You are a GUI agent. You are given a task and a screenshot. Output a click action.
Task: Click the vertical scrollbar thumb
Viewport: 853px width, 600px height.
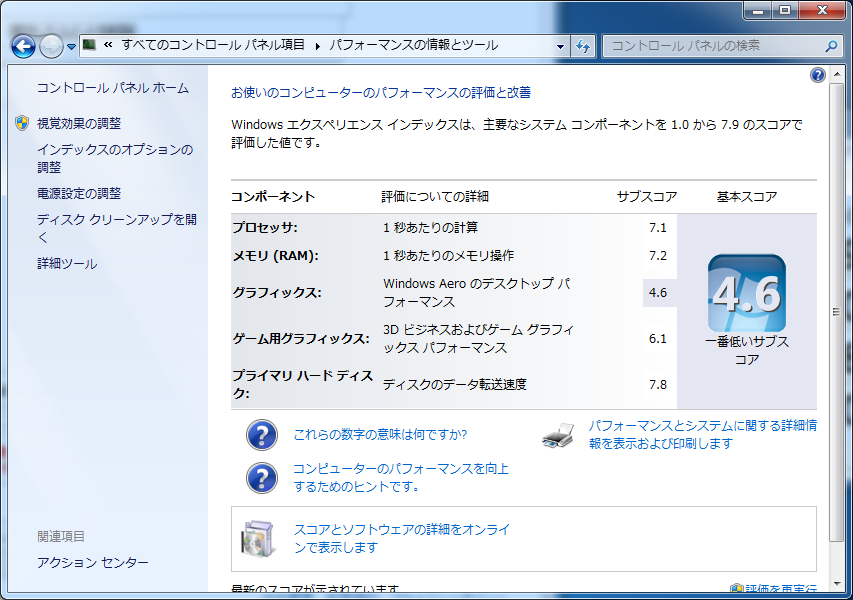[x=836, y=312]
